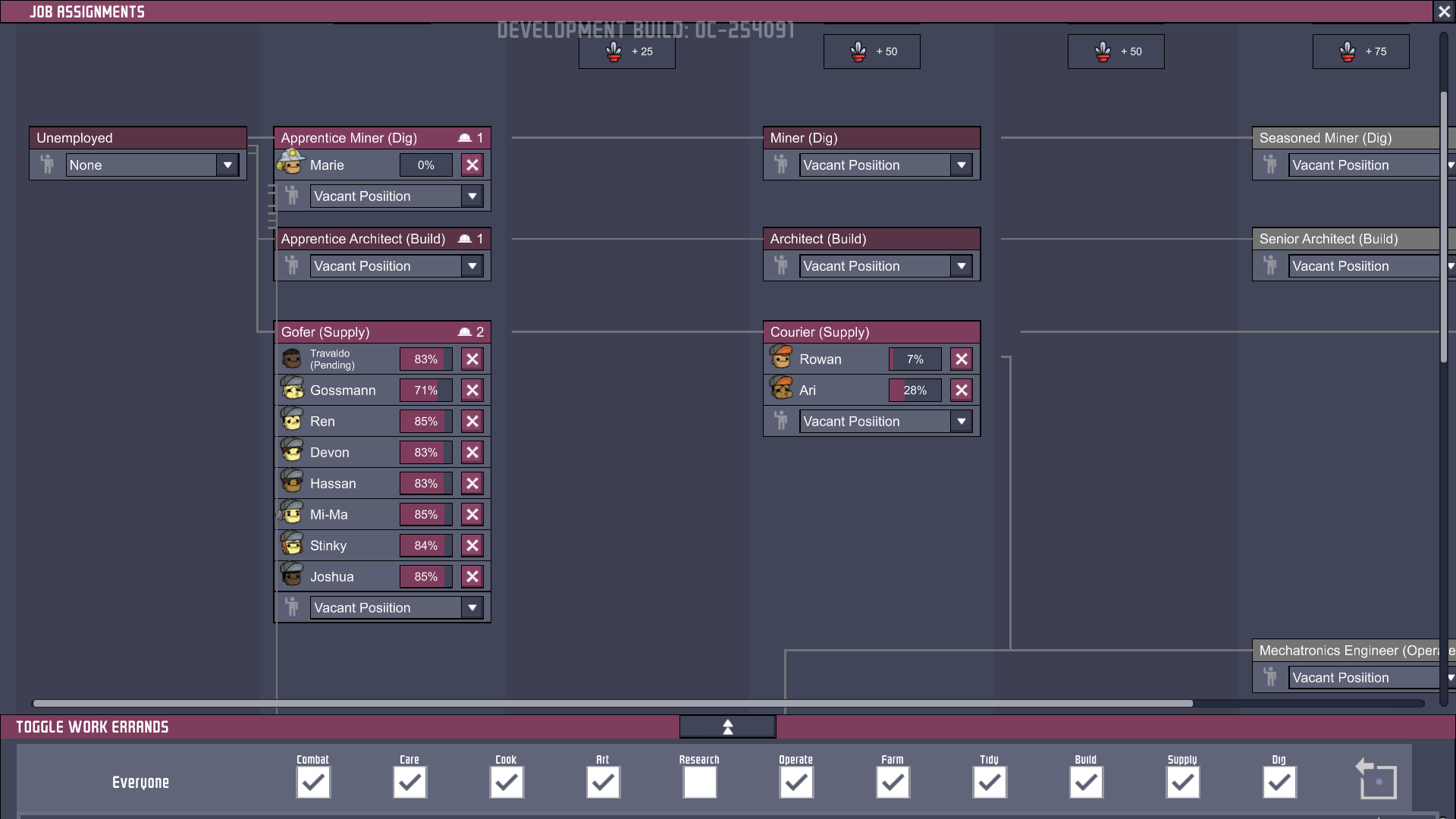Enable Research errand for Everyone
Image resolution: width=1456 pixels, height=819 pixels.
coord(699,783)
